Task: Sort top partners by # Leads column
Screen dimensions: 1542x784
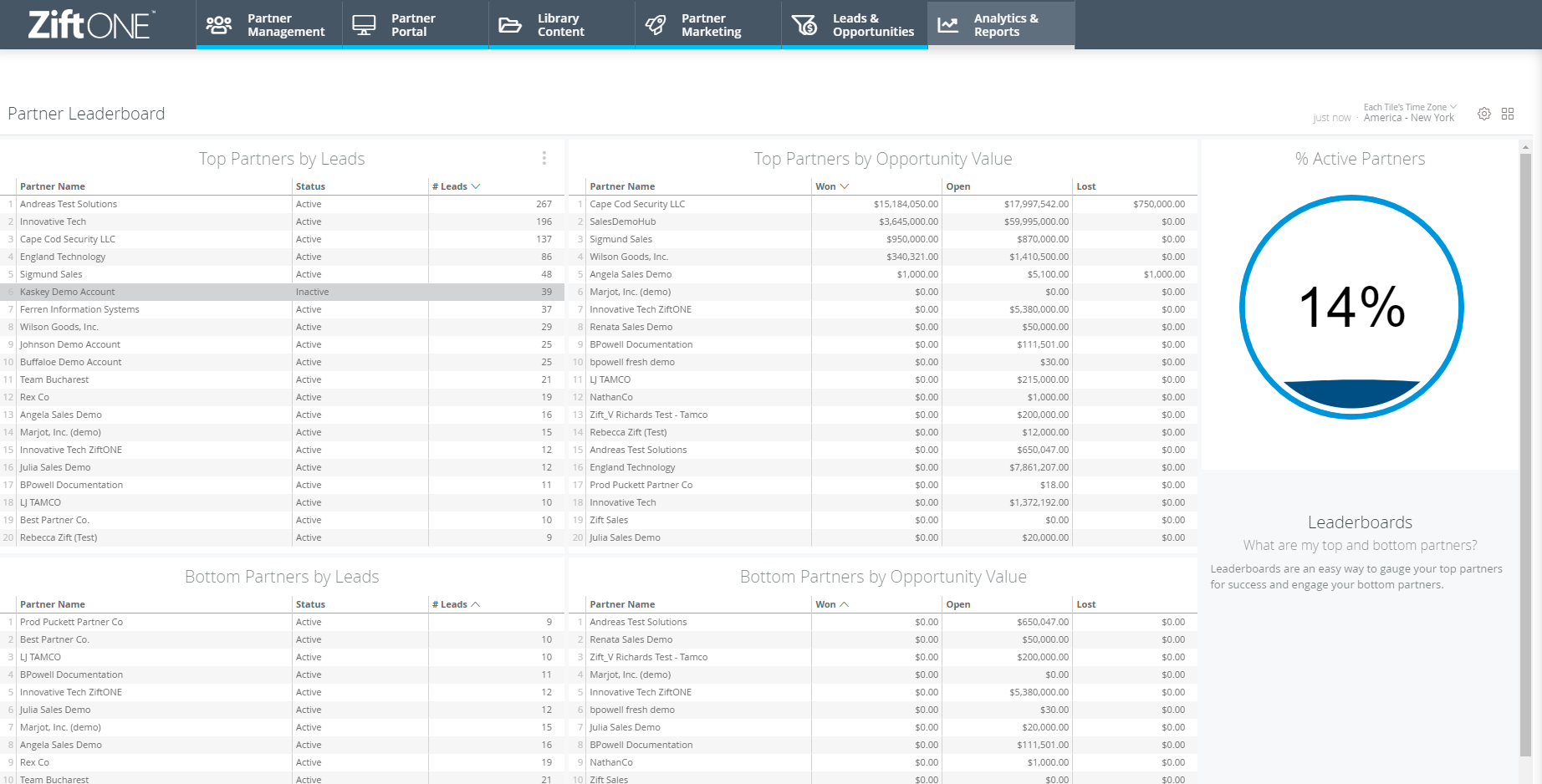Action: (x=456, y=186)
